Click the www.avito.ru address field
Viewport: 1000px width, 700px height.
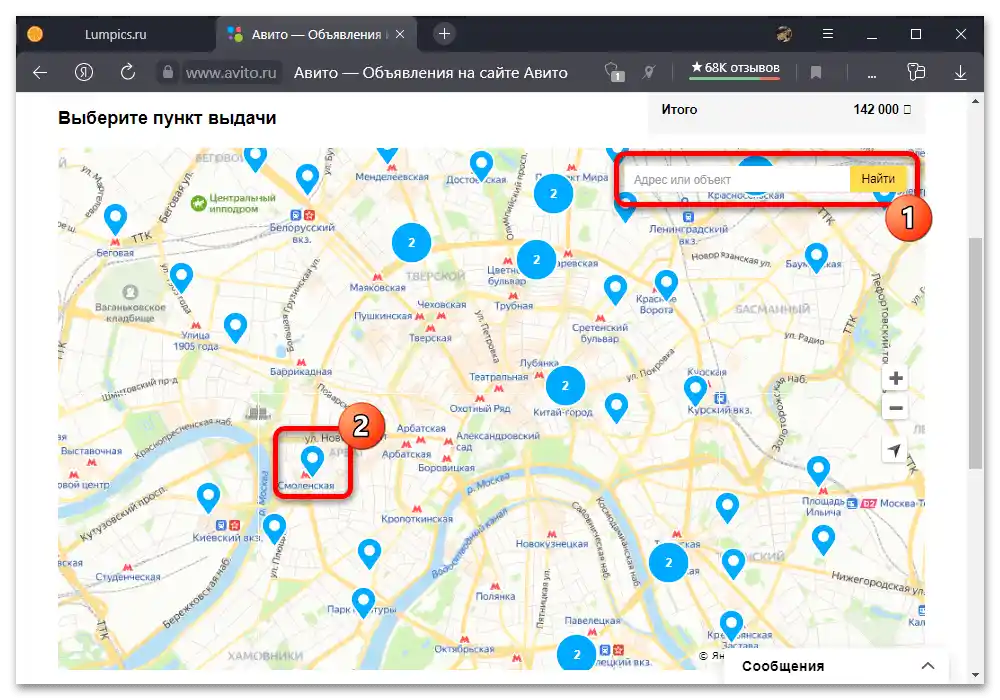[231, 73]
